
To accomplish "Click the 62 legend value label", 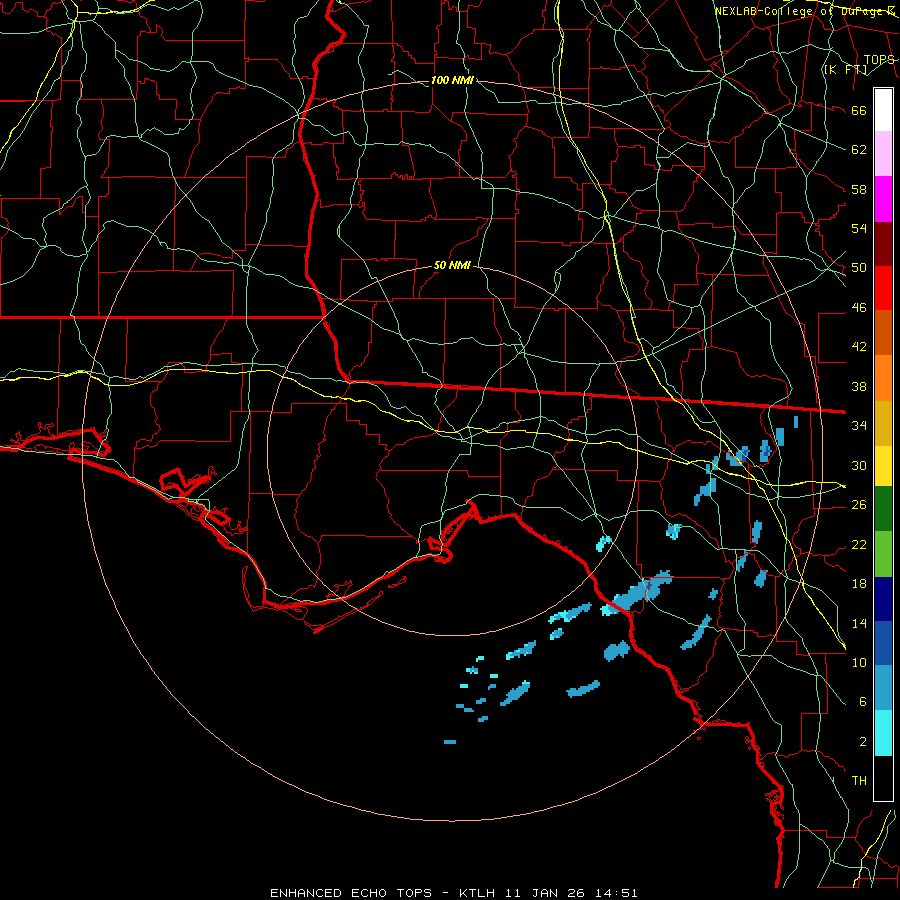I will click(x=859, y=149).
